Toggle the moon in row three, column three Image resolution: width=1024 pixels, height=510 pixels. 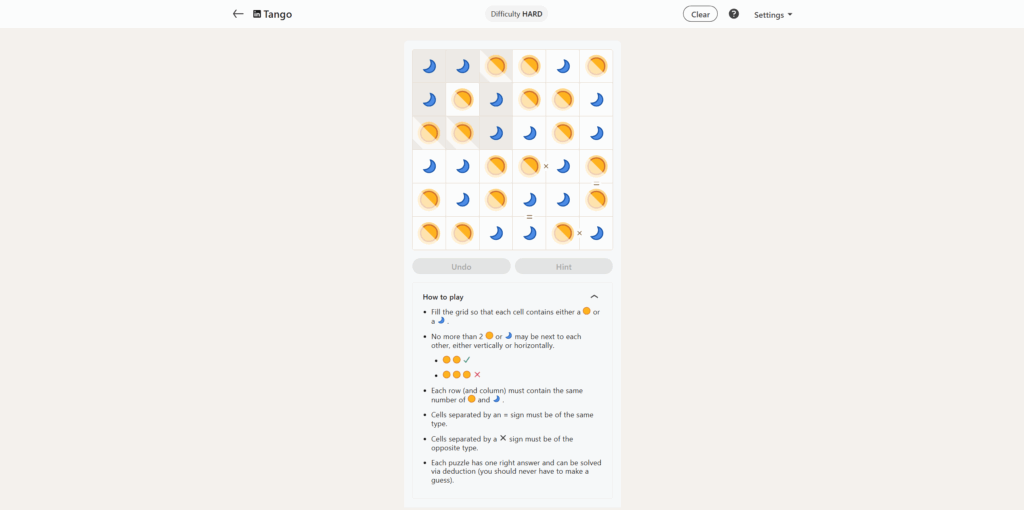click(496, 133)
